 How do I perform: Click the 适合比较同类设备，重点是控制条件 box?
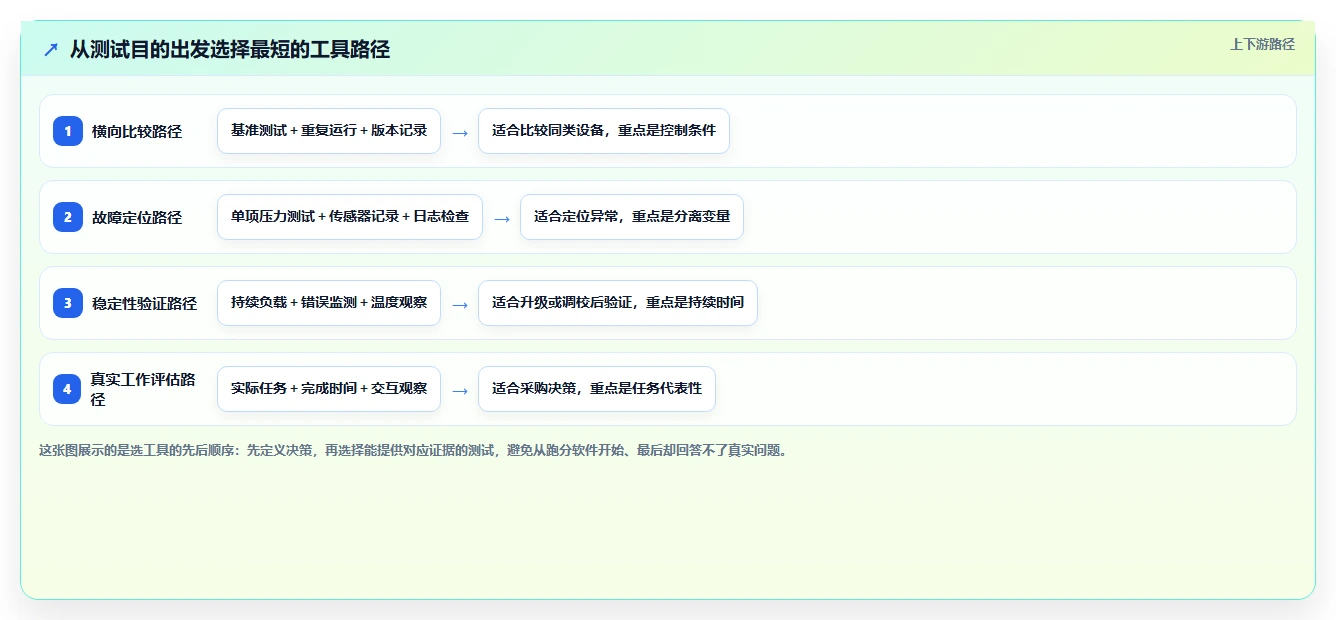(x=604, y=131)
